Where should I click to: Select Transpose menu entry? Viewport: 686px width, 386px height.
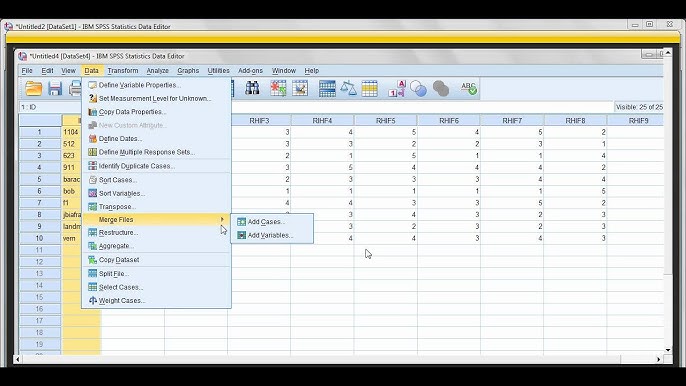(x=156, y=207)
